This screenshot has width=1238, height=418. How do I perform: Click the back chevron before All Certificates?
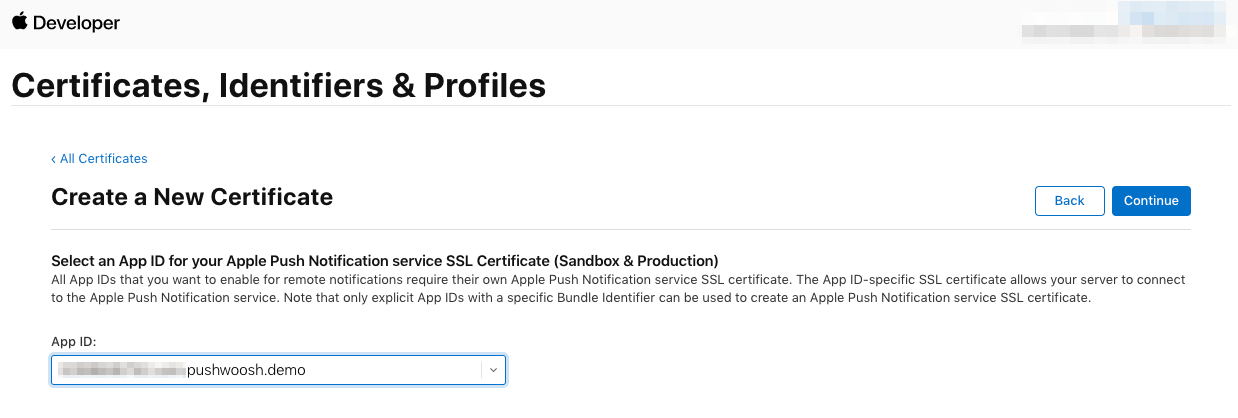54,159
